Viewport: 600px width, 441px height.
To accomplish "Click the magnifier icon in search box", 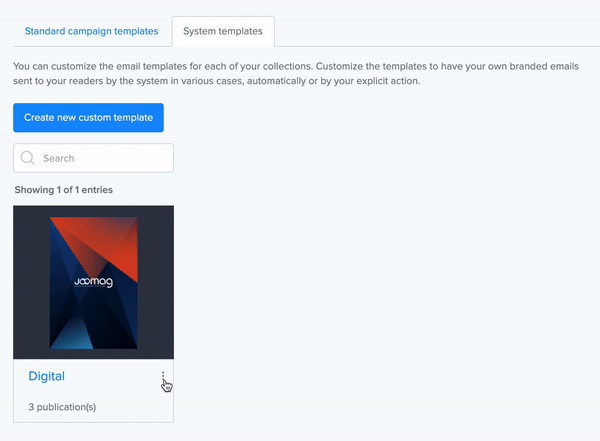I will tap(28, 158).
